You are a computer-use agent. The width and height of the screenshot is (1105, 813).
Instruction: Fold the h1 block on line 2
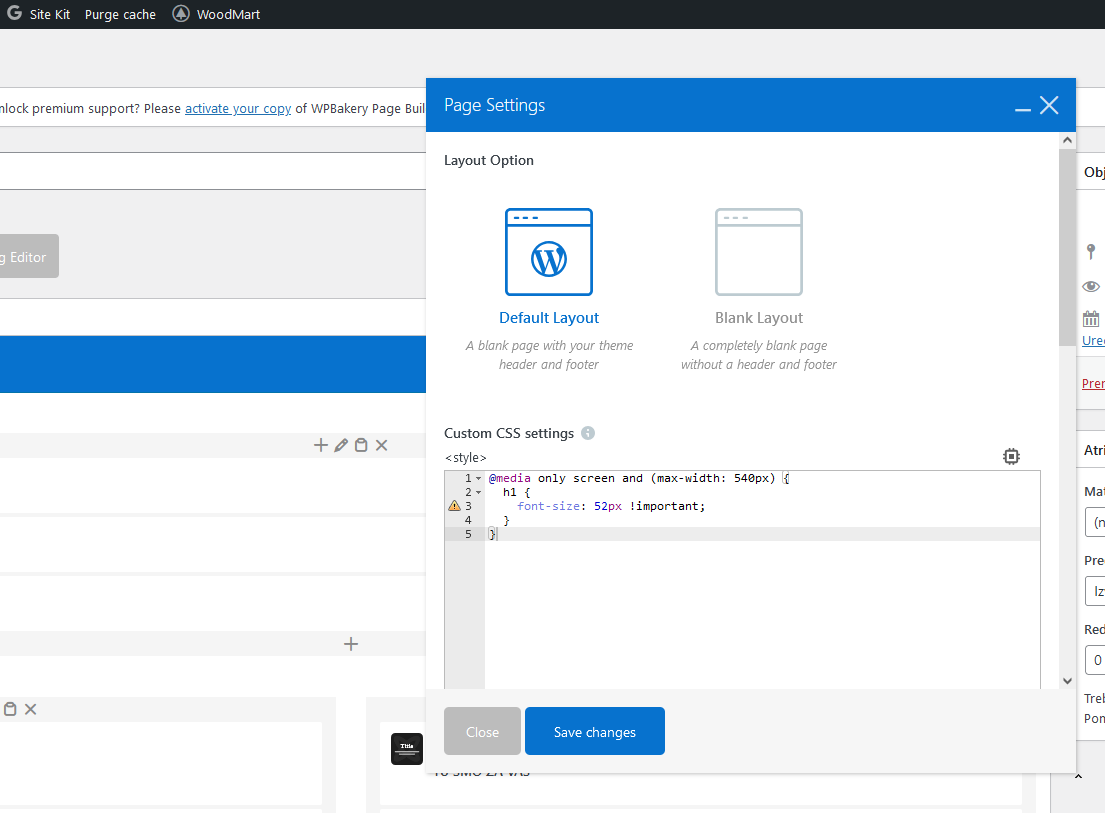point(479,492)
